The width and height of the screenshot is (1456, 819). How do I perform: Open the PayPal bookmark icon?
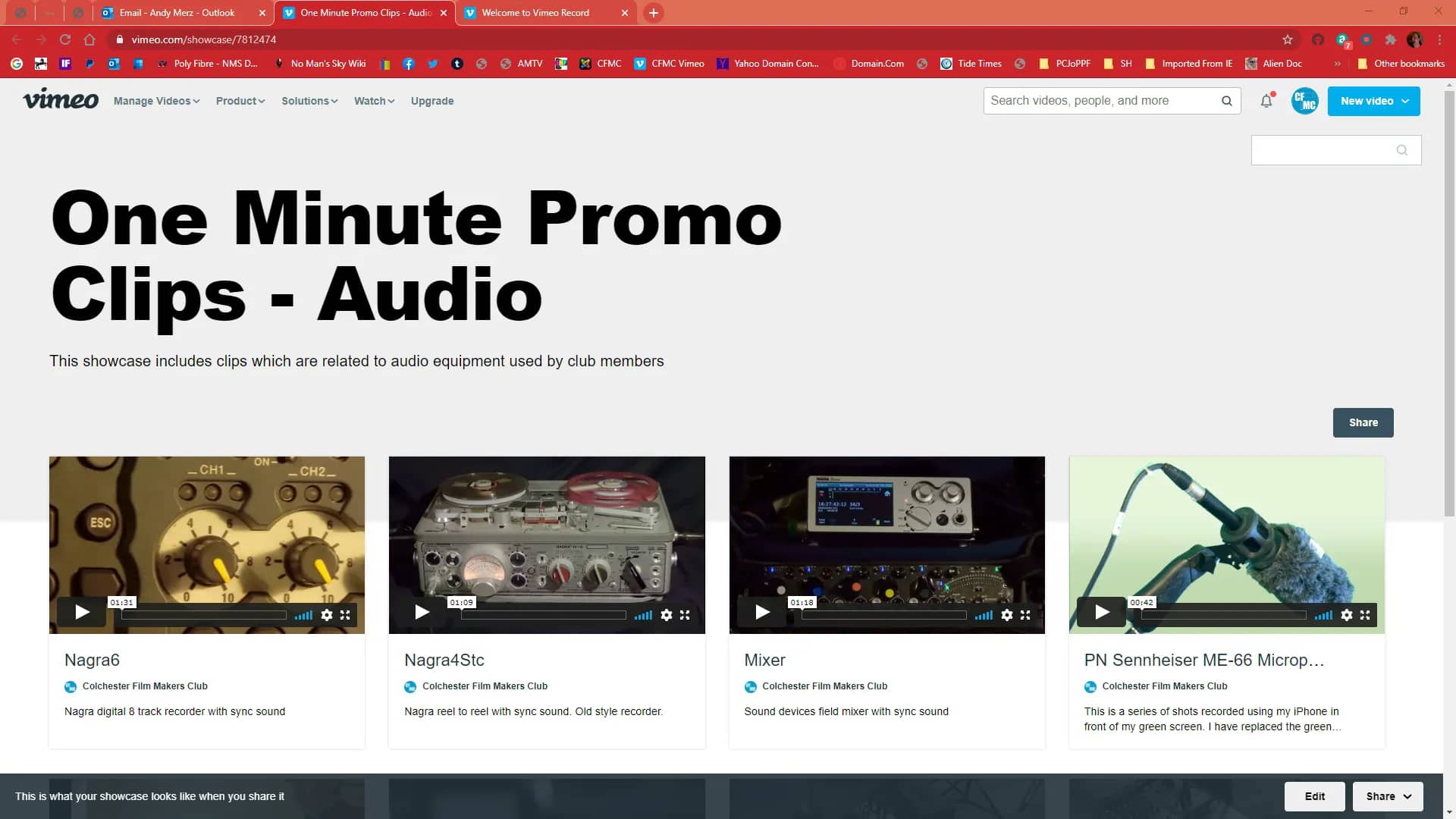89,64
